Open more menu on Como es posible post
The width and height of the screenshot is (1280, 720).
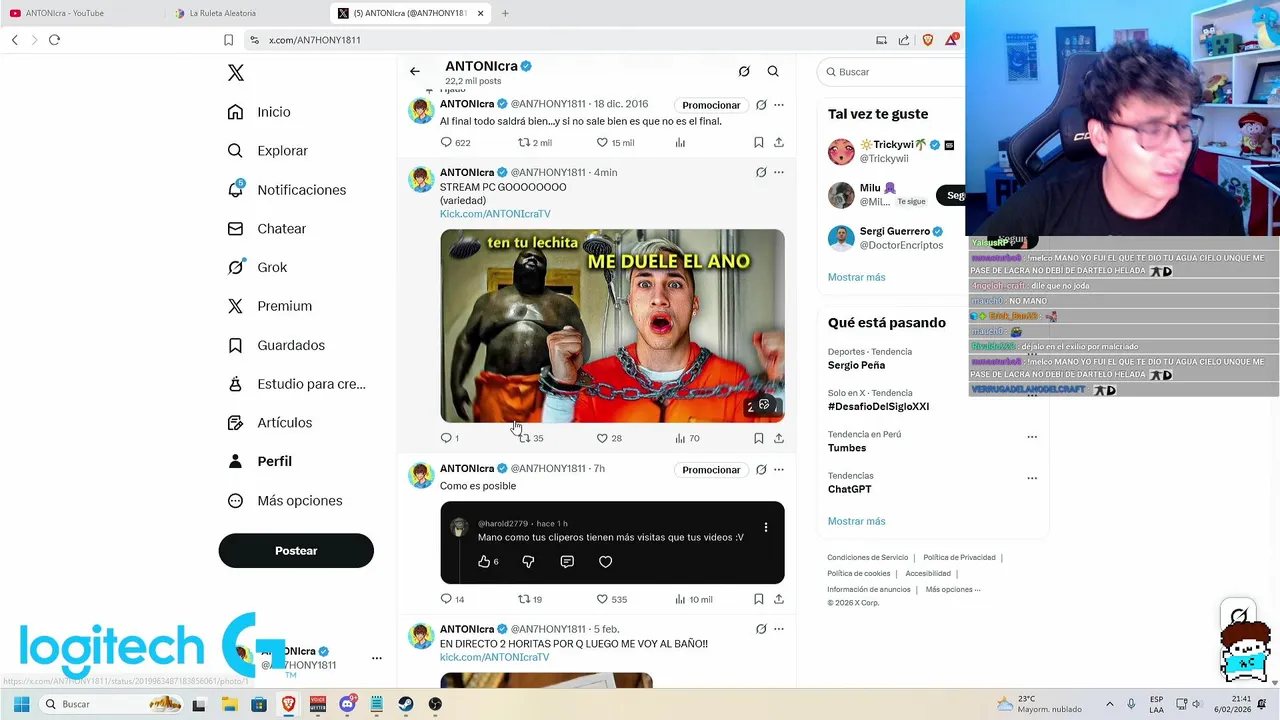[779, 469]
